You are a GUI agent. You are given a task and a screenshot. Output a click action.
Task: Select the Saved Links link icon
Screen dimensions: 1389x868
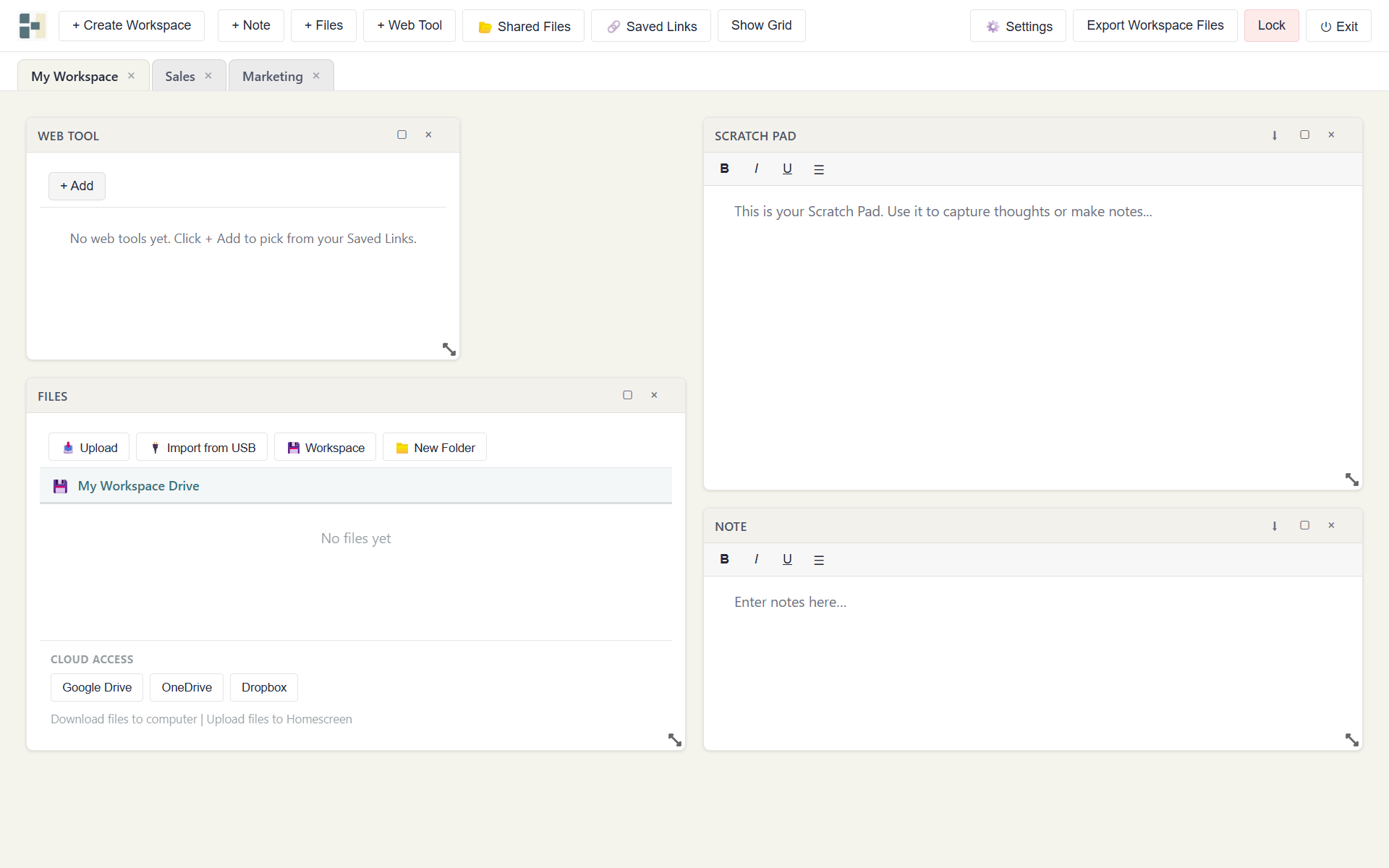[613, 25]
